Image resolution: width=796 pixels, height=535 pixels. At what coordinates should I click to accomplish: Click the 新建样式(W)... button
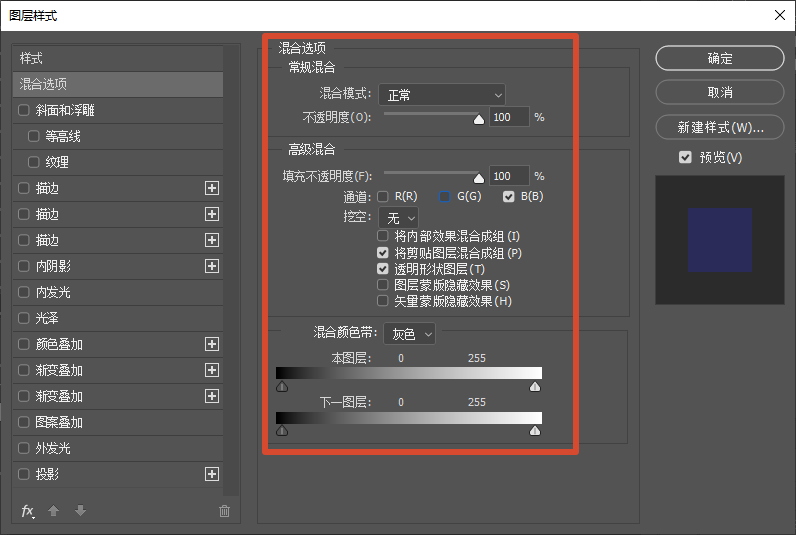[x=720, y=127]
